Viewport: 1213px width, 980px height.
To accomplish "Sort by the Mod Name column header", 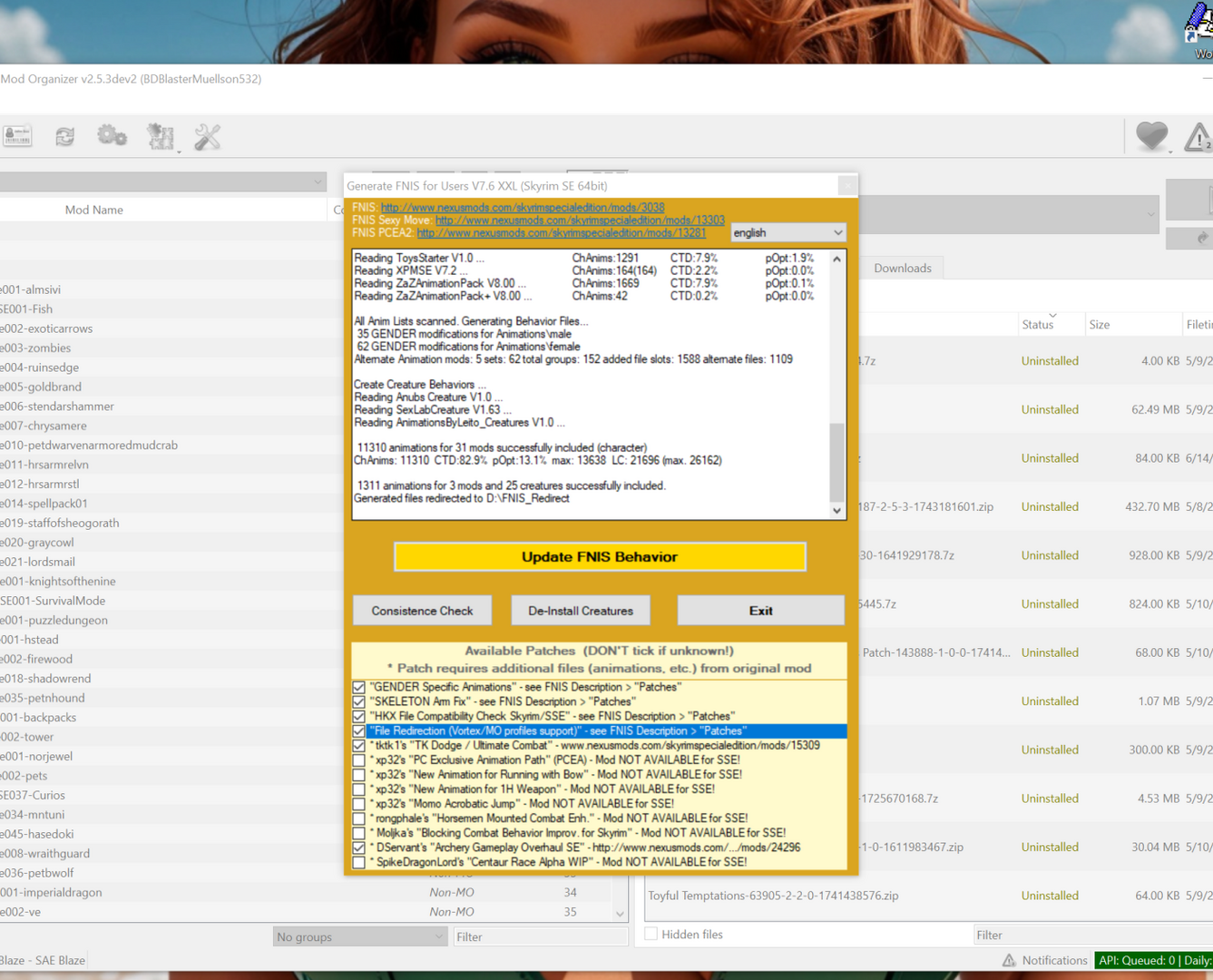I will (x=94, y=210).
